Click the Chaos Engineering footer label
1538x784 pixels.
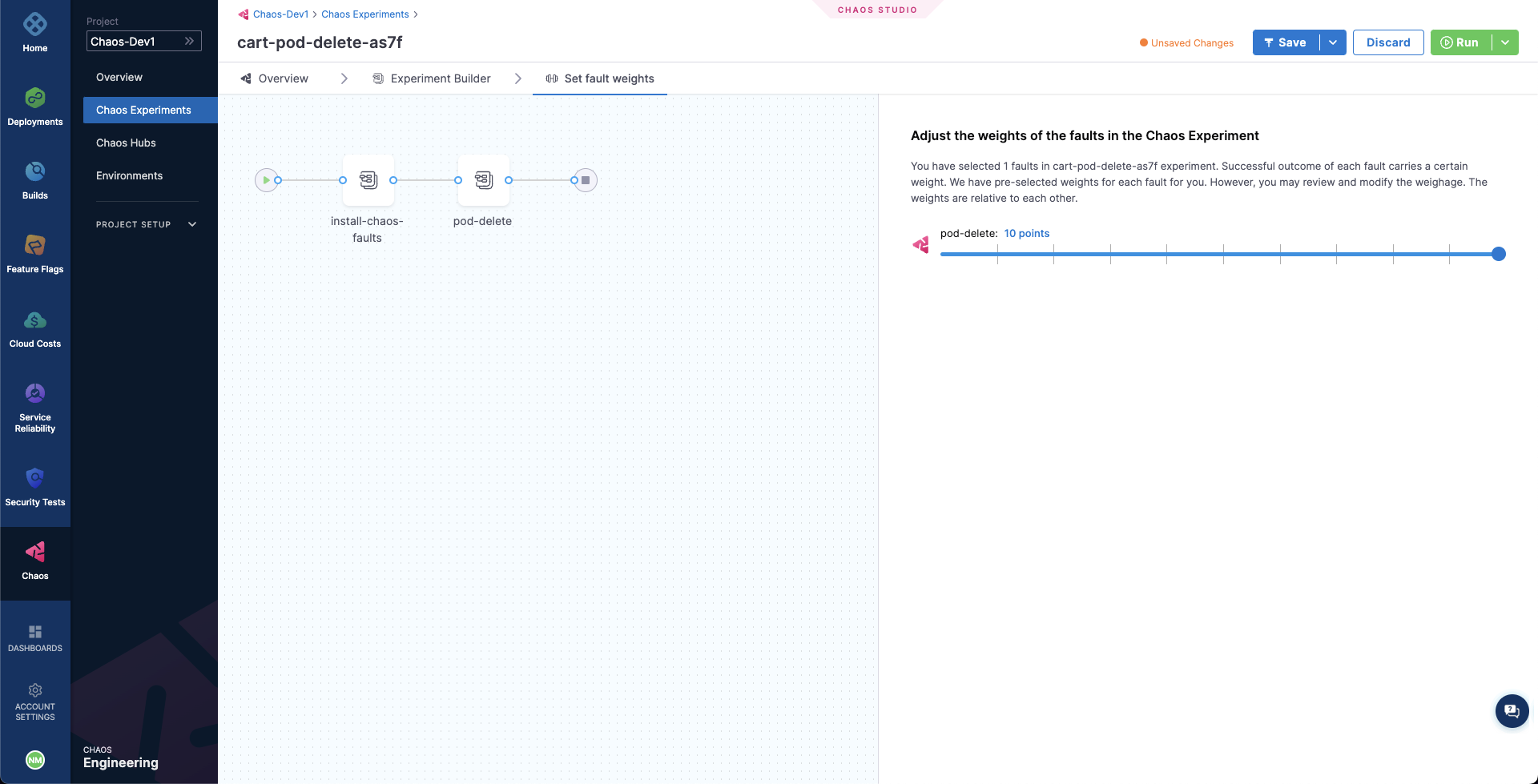[121, 757]
